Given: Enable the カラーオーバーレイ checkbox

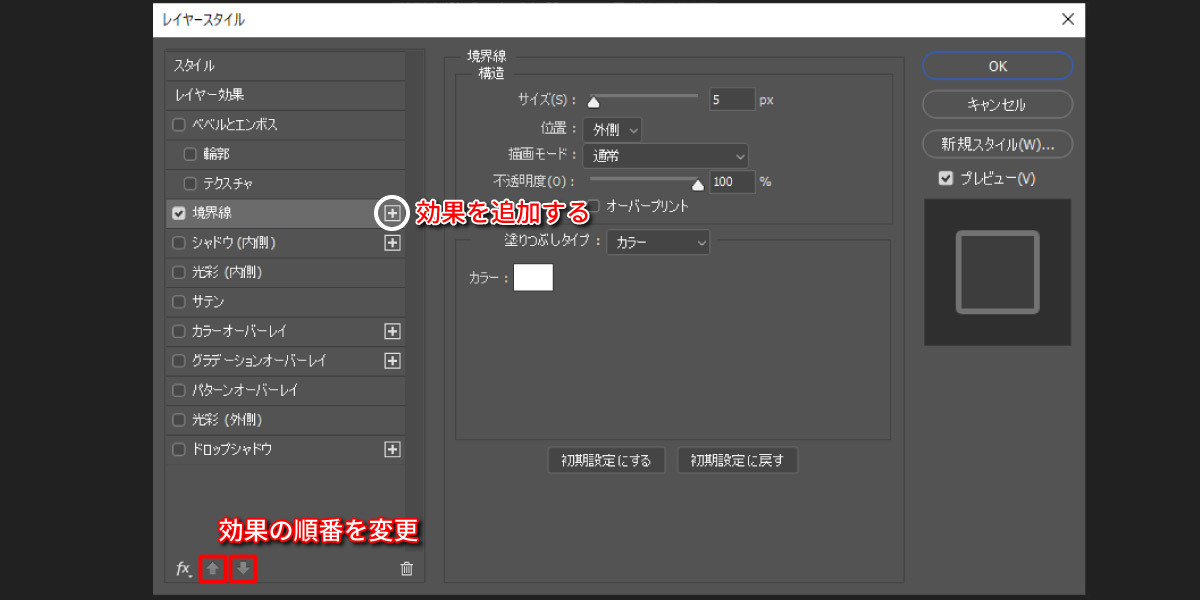Looking at the screenshot, I should [179, 331].
